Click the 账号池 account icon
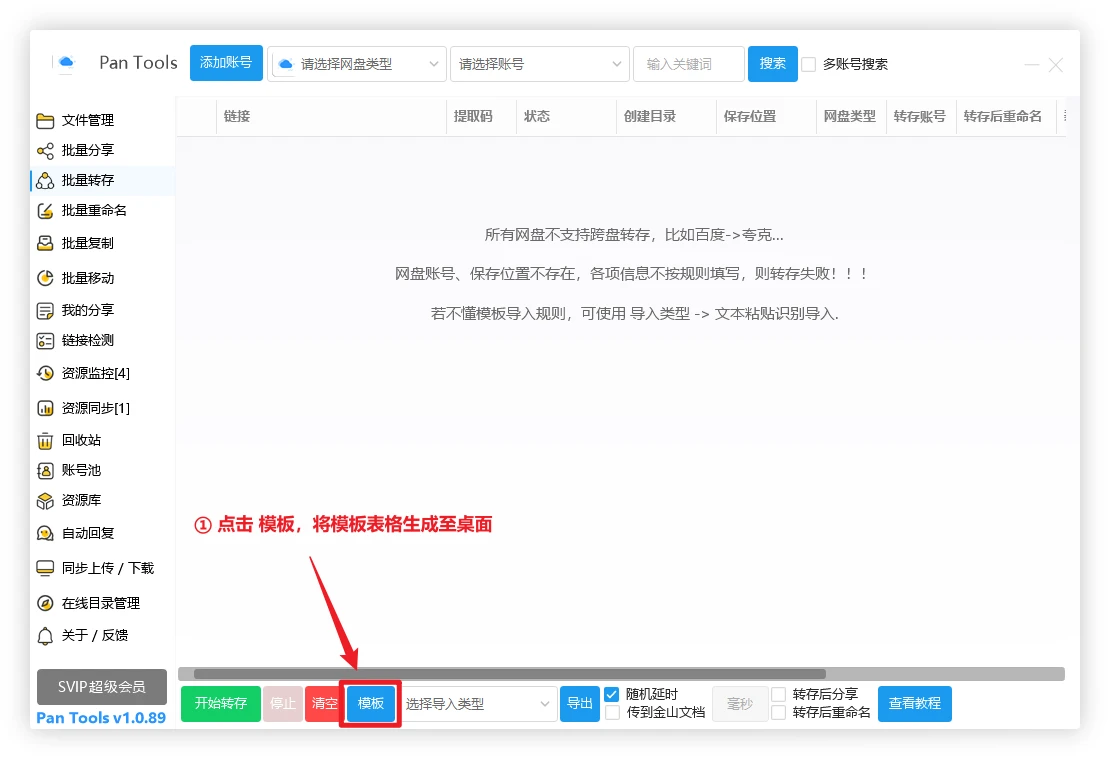Screen dimensions: 1110x759 coord(45,471)
